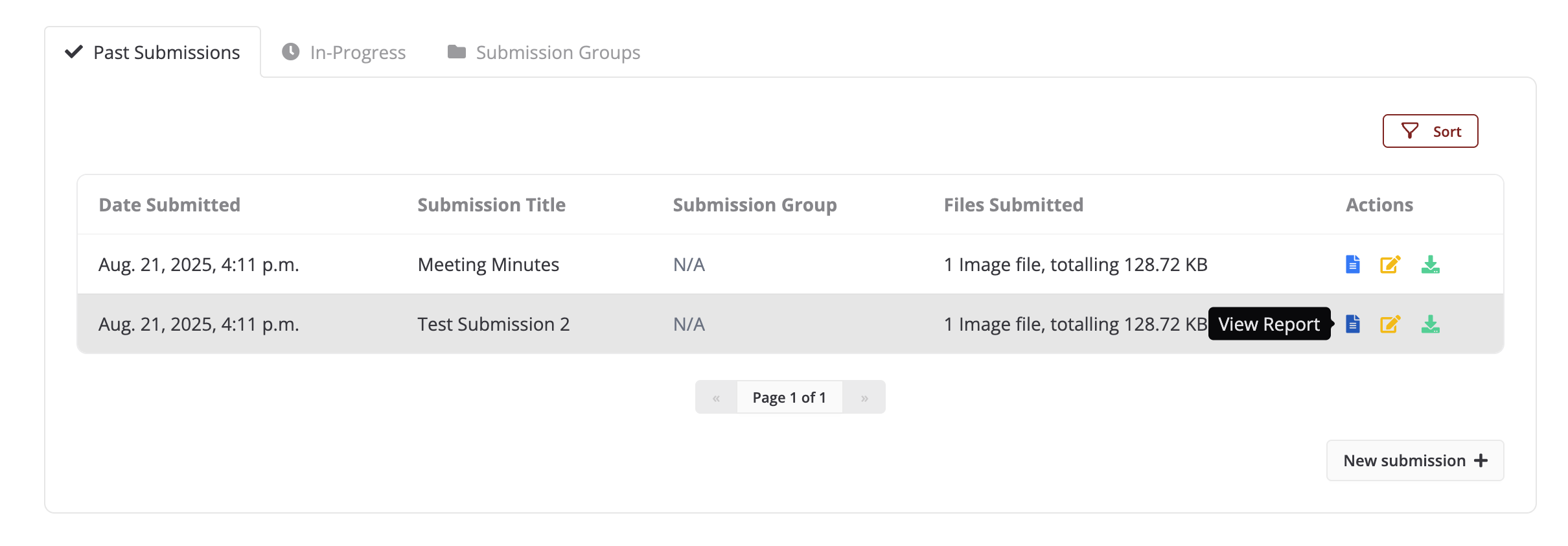Click files summary in Meeting Minutes row
The image size is (1568, 546).
click(x=1076, y=265)
